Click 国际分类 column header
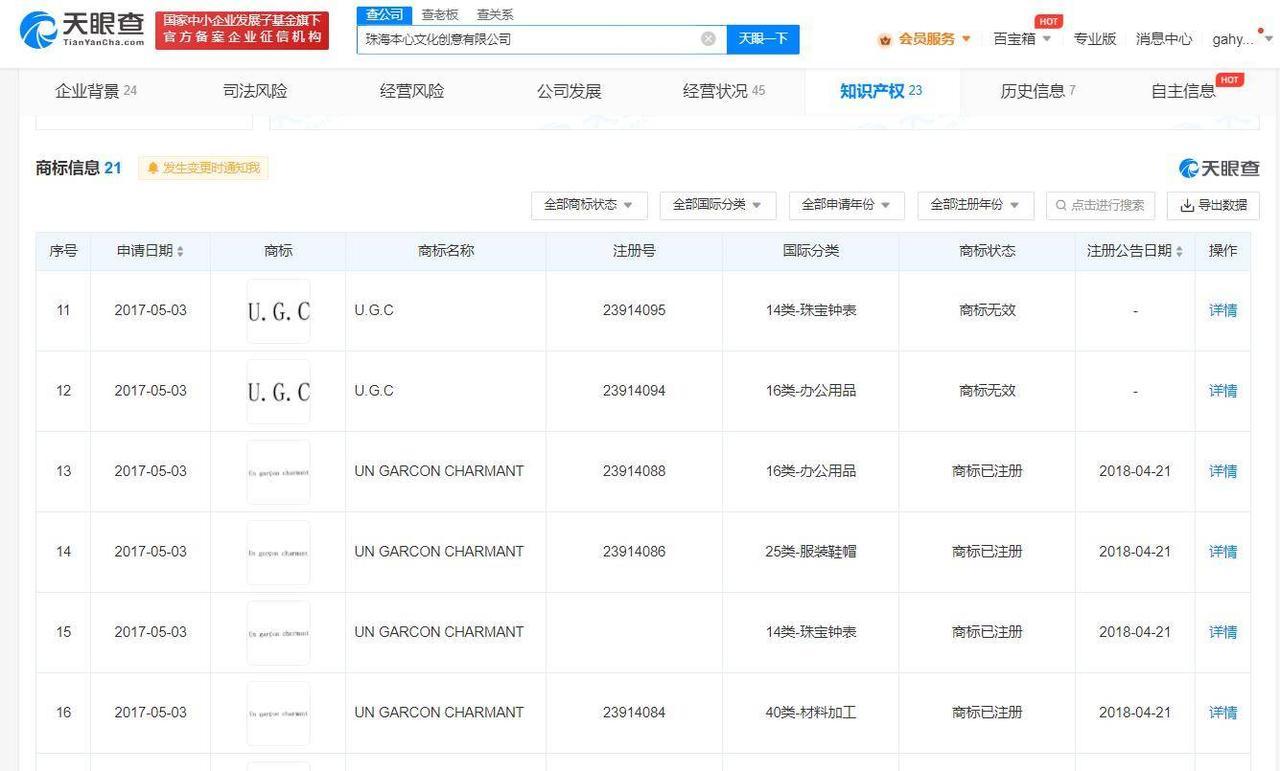Image resolution: width=1280 pixels, height=771 pixels. [811, 251]
